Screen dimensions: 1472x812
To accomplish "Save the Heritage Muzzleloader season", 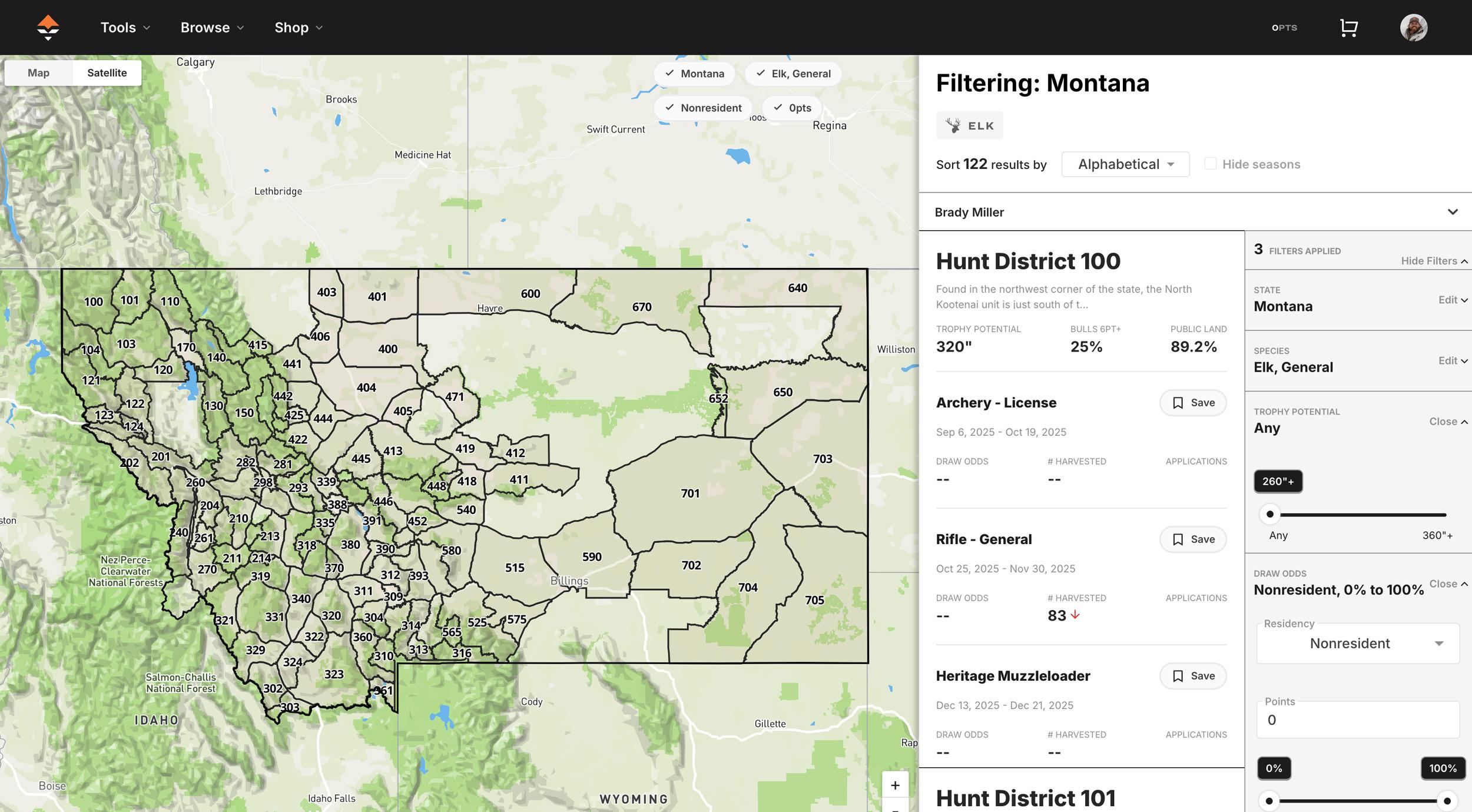I will [1193, 676].
